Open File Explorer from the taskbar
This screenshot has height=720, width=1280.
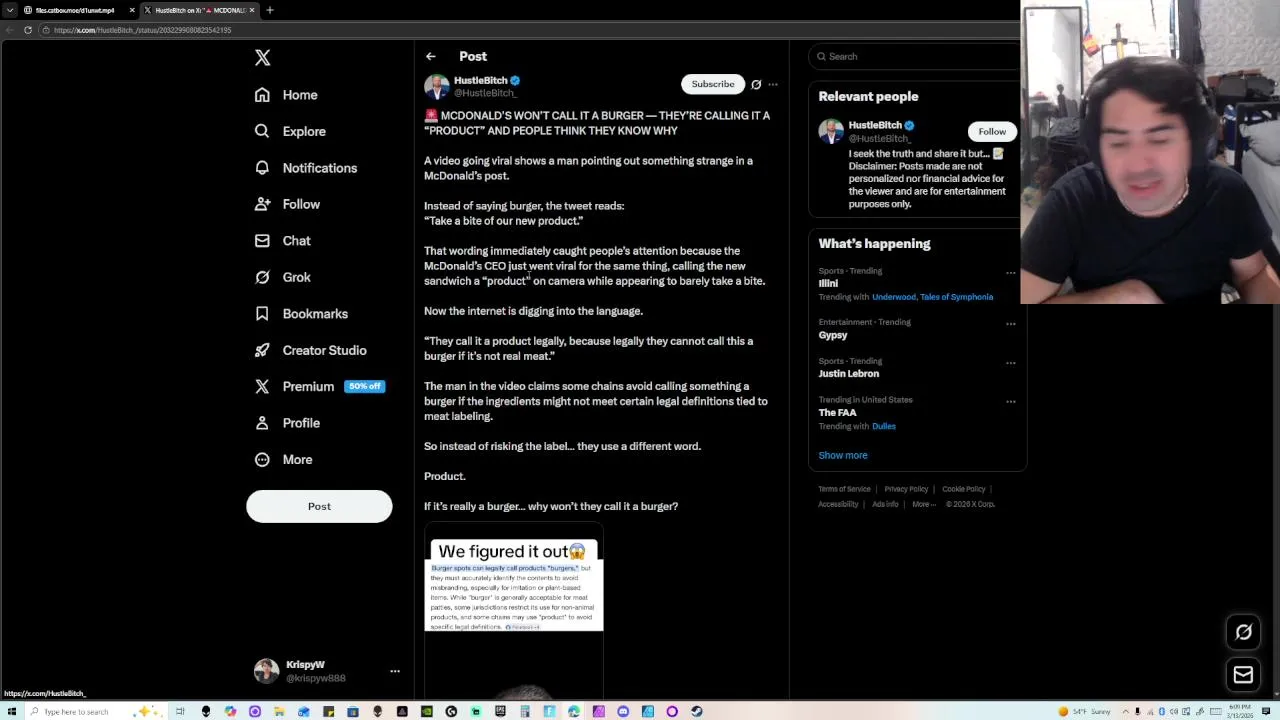pos(279,711)
